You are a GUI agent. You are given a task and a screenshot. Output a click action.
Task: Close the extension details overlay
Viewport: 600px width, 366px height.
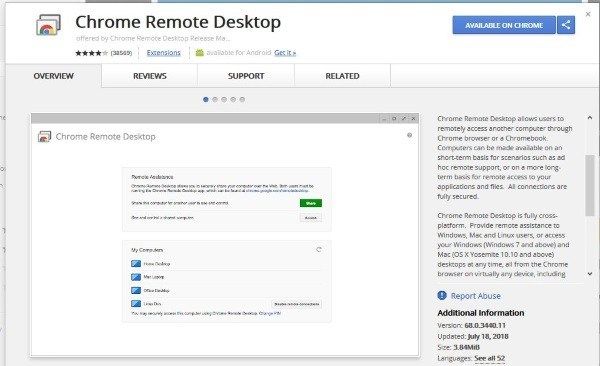point(588,14)
